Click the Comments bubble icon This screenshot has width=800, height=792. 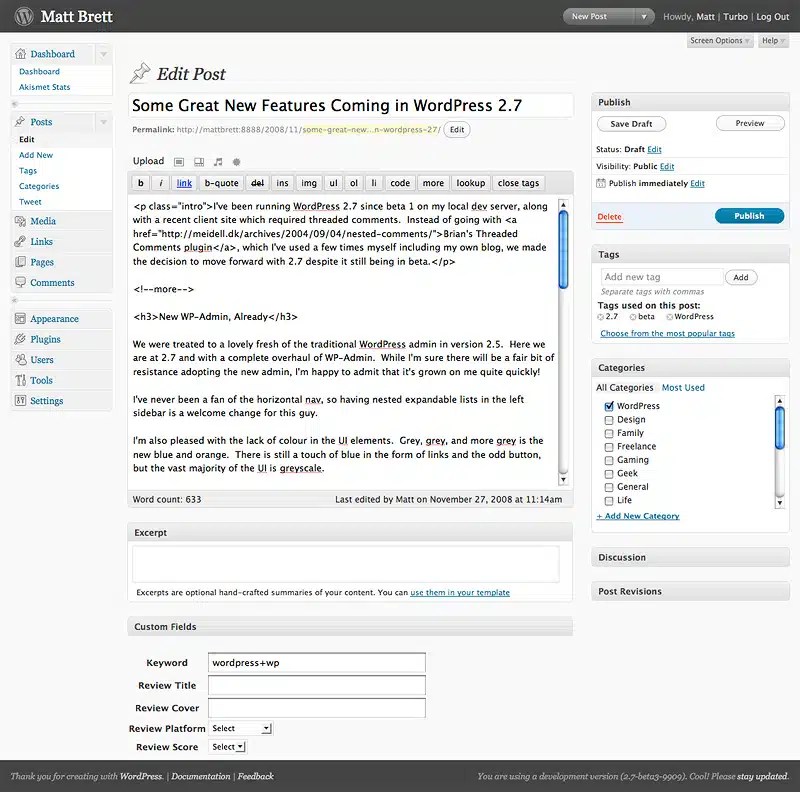[x=20, y=282]
